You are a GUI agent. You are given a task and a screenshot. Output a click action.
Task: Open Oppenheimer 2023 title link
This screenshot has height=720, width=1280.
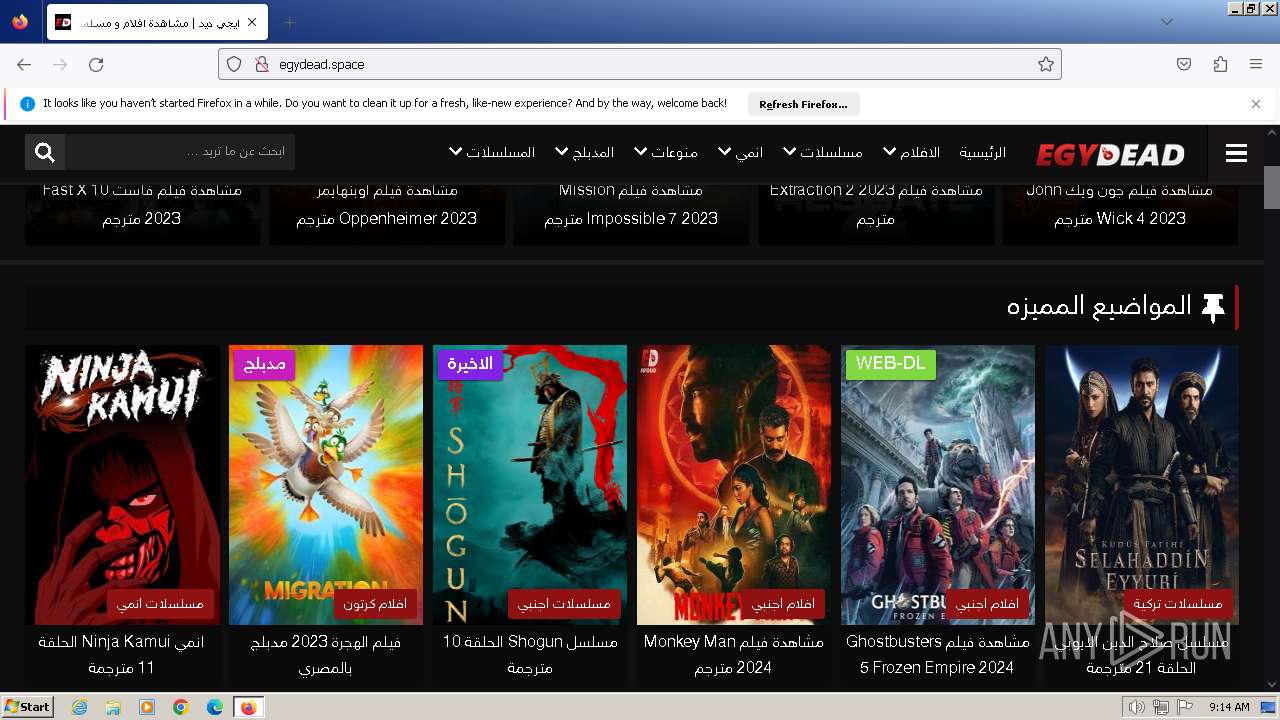[x=387, y=204]
